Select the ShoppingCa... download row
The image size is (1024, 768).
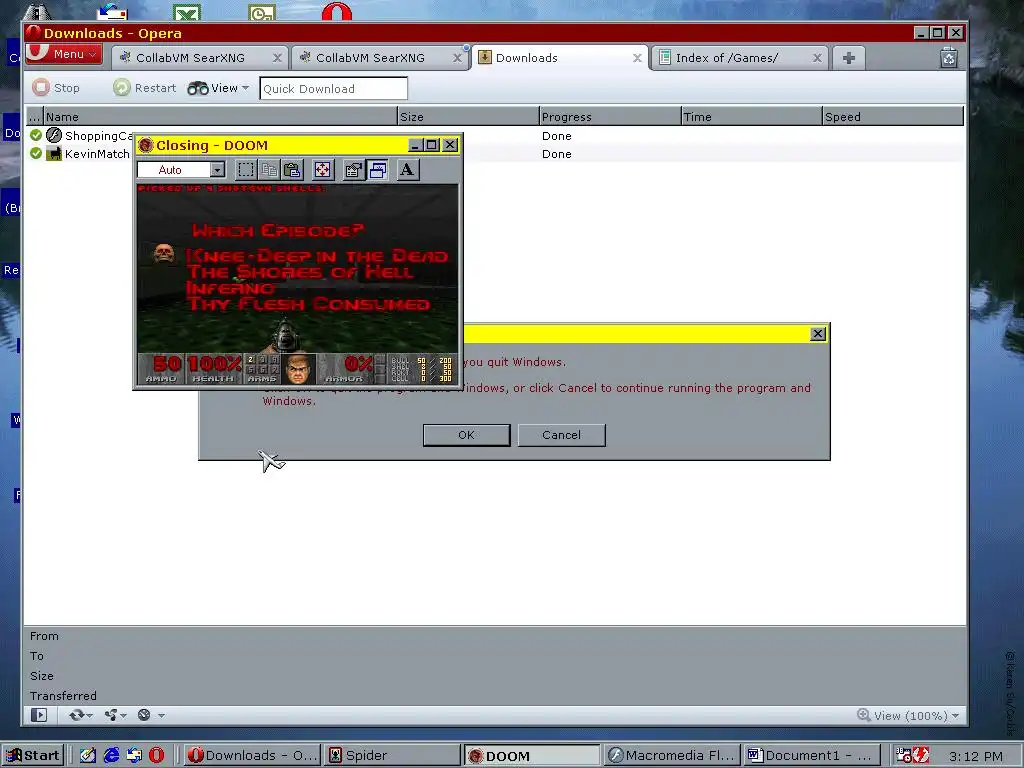(x=495, y=136)
